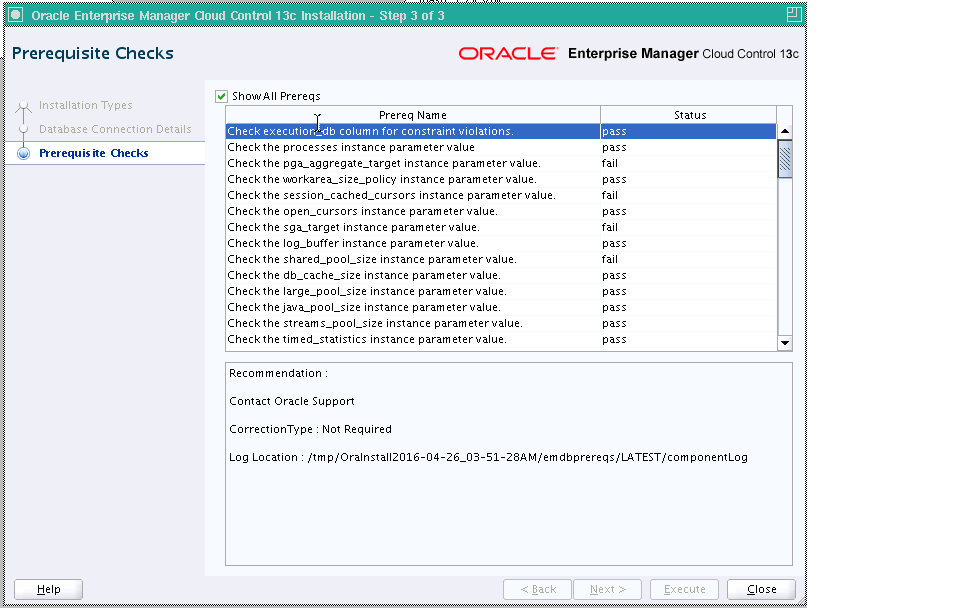Select the execution_db column constraint violations row

(x=501, y=131)
